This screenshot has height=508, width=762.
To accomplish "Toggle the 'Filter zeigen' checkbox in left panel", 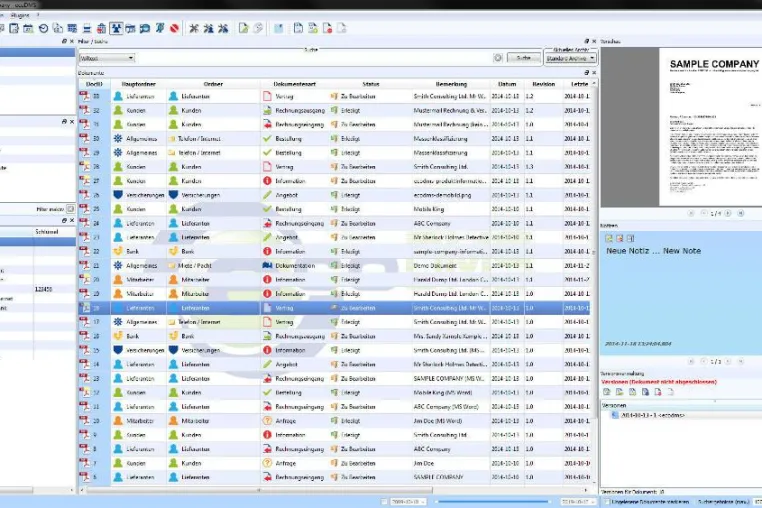I will click(x=70, y=209).
